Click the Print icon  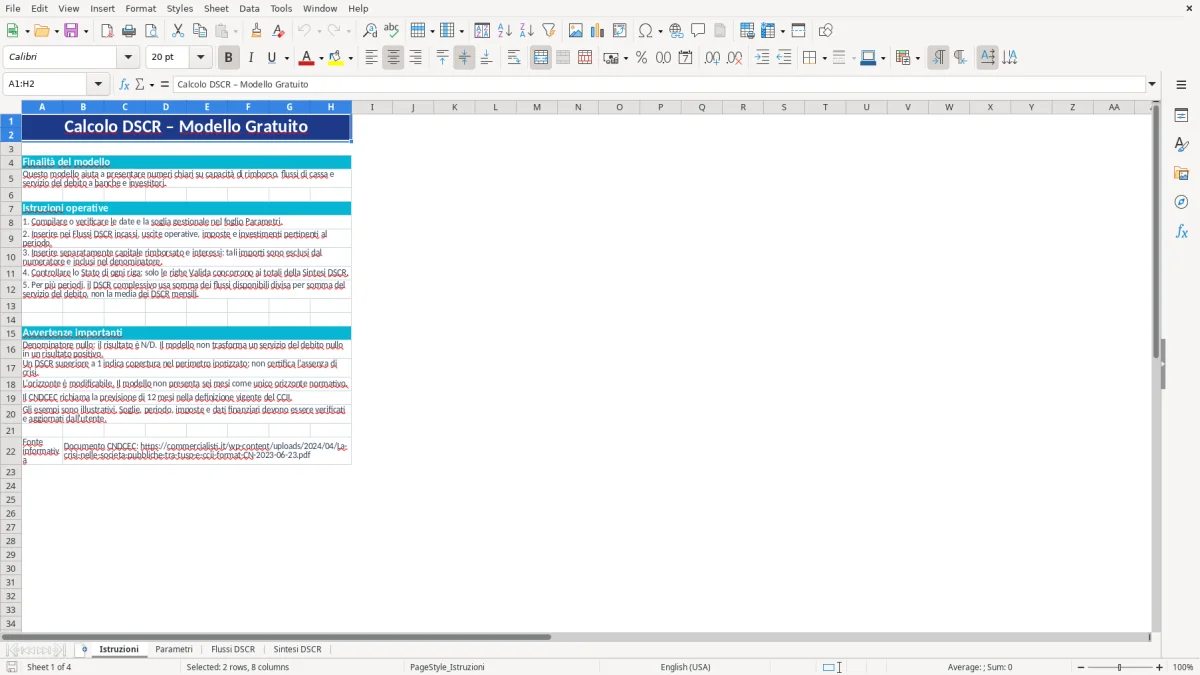129,31
